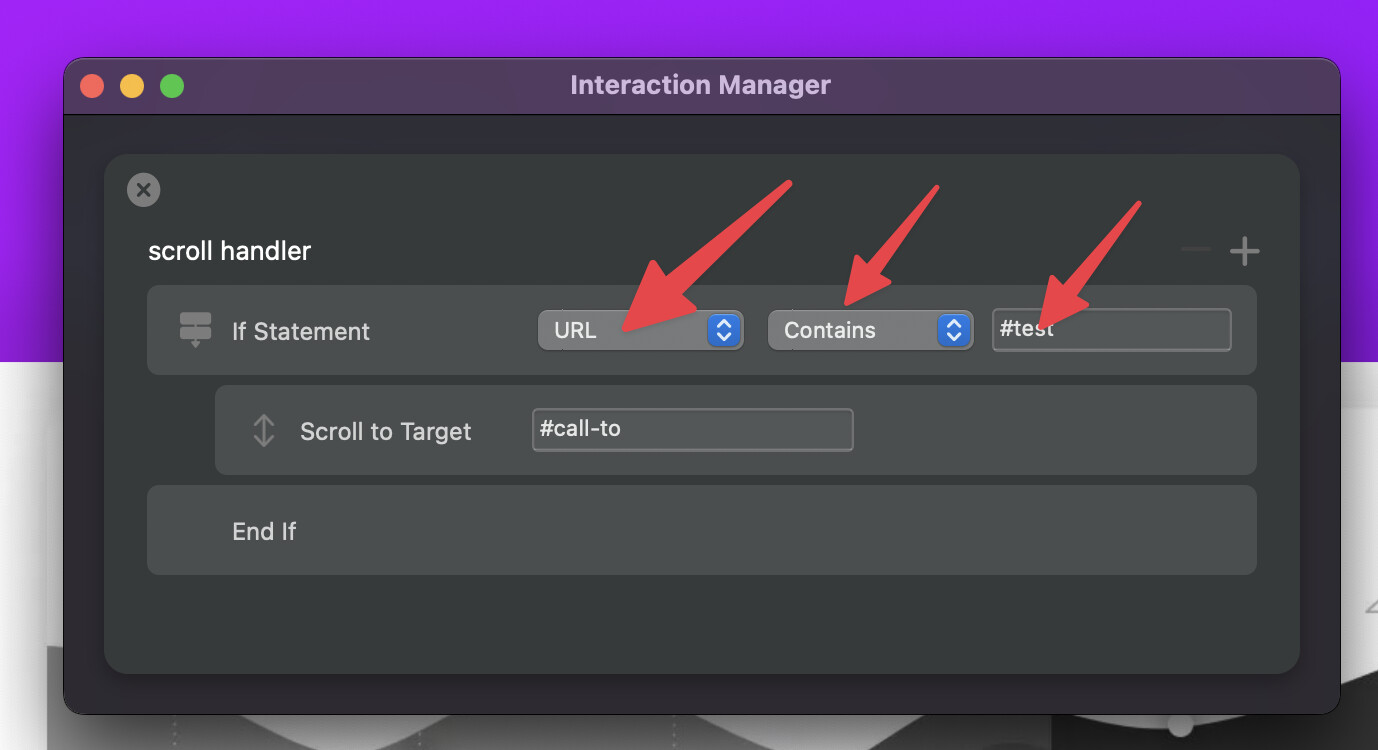Close the scroll handler panel with the gray X
Viewport: 1378px width, 750px height.
[x=144, y=190]
